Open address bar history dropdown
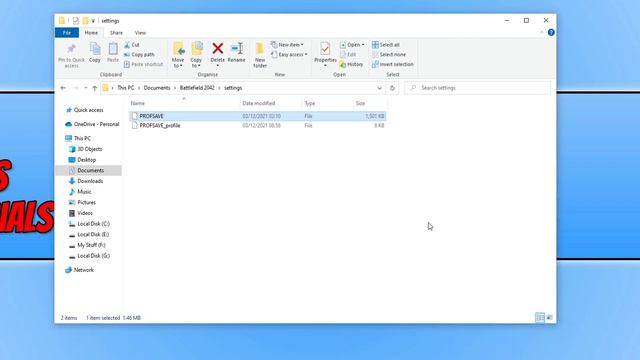The width and height of the screenshot is (640, 360). (380, 88)
